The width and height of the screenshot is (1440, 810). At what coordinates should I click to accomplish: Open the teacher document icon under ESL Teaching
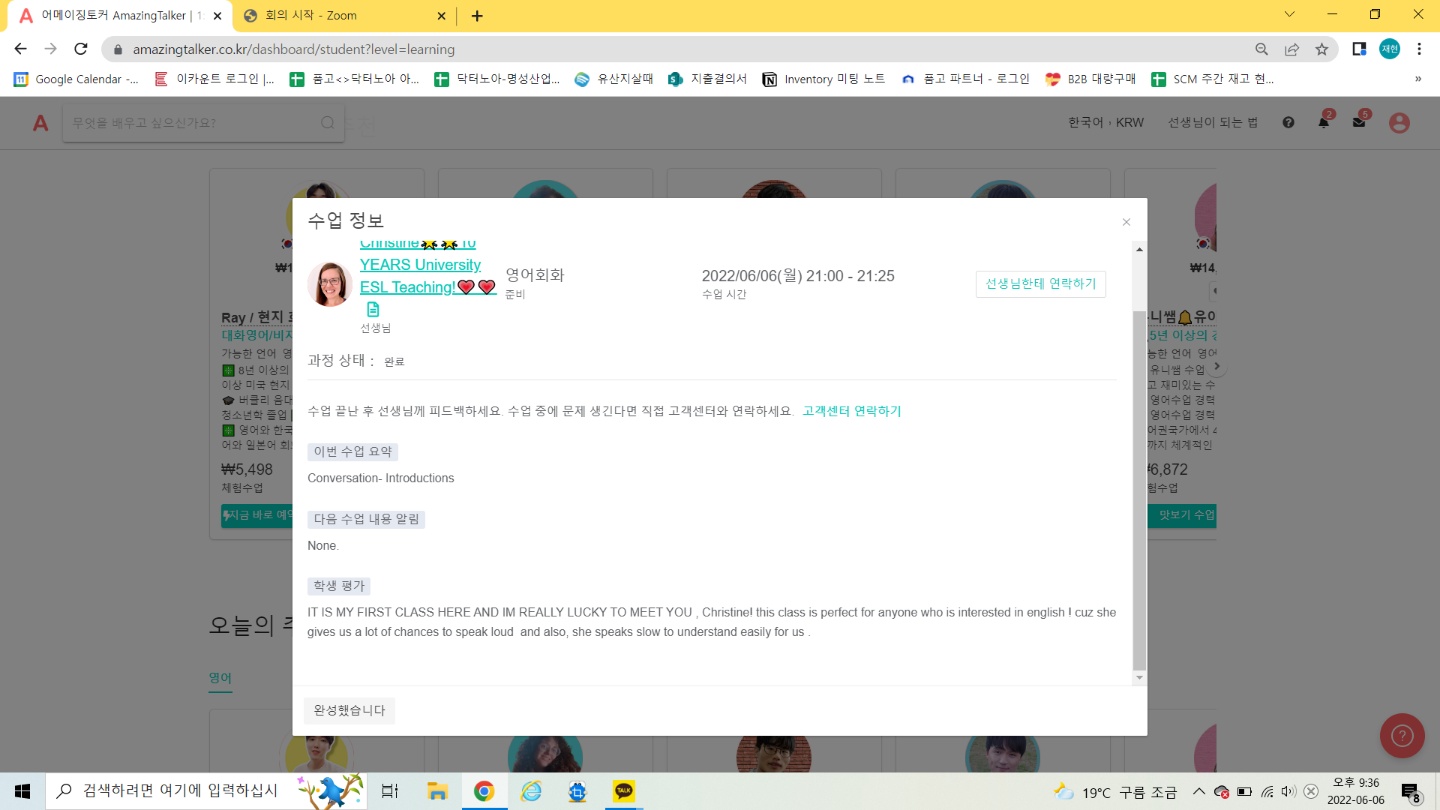click(x=373, y=309)
